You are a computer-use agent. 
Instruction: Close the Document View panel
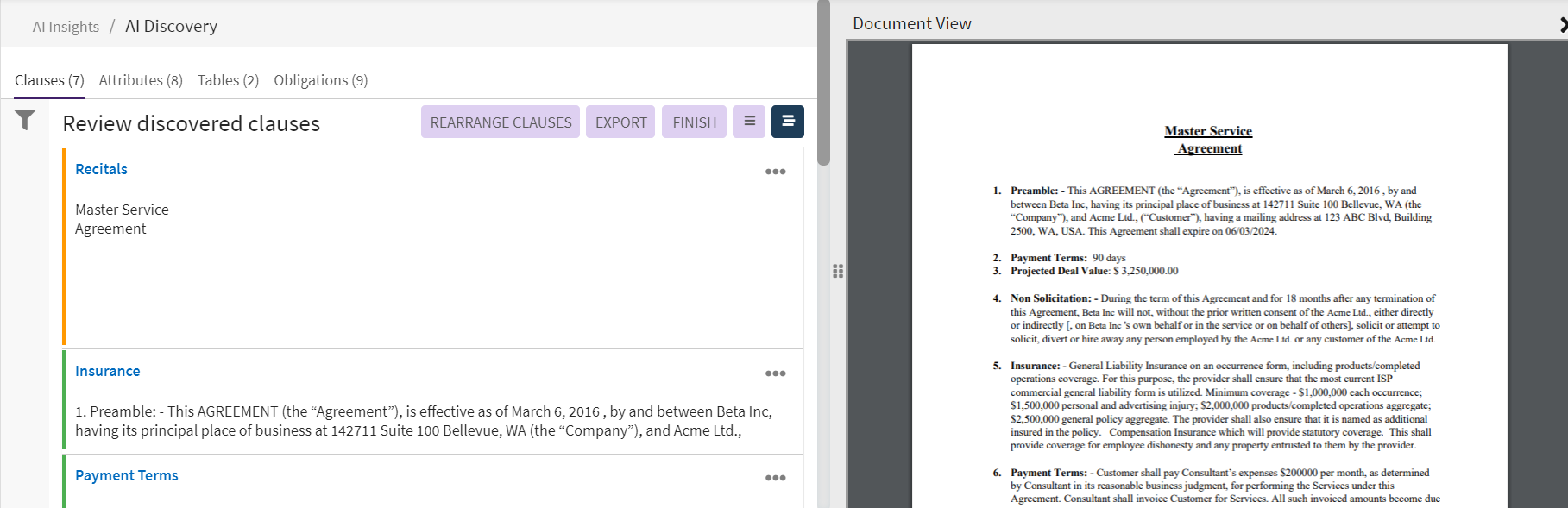point(1563,25)
